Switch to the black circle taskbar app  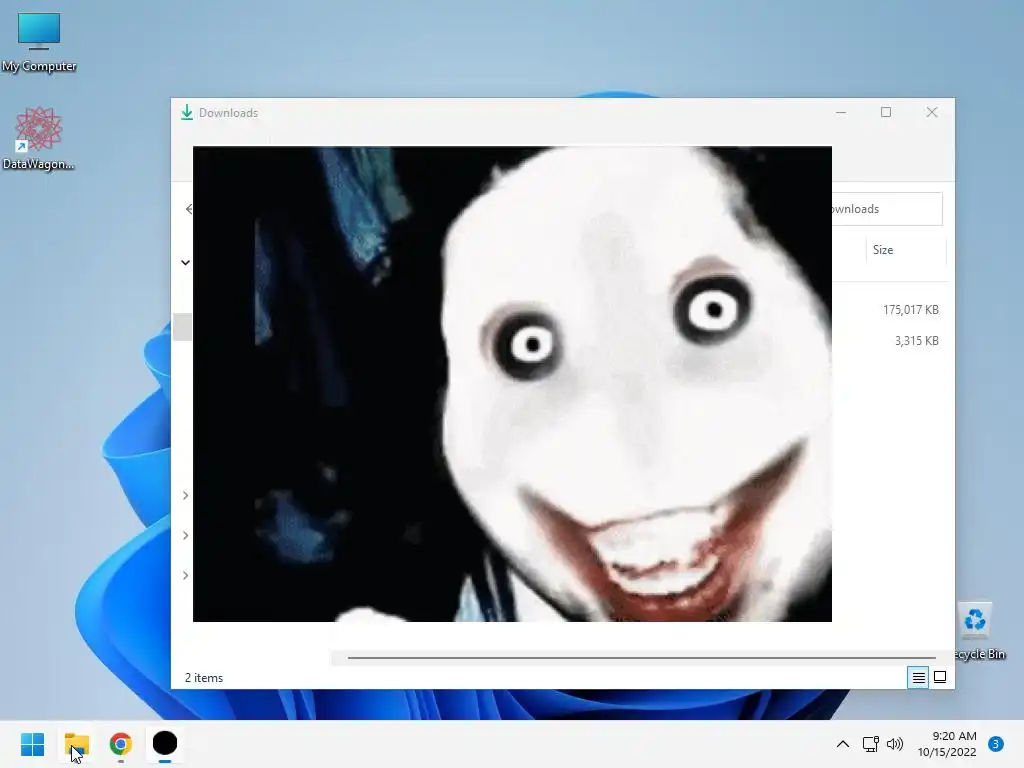pyautogui.click(x=165, y=744)
